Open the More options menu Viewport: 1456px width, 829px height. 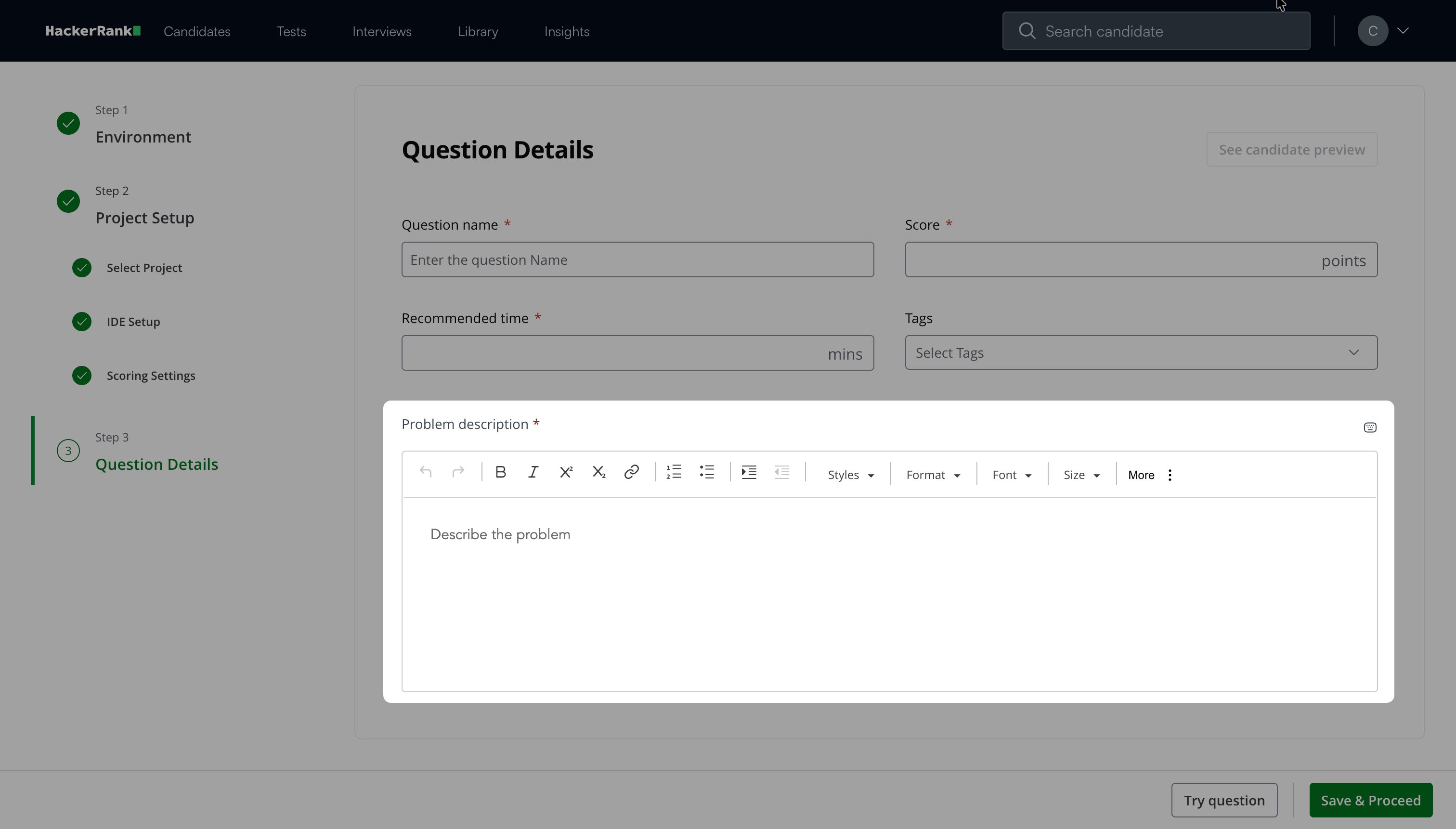(1150, 475)
